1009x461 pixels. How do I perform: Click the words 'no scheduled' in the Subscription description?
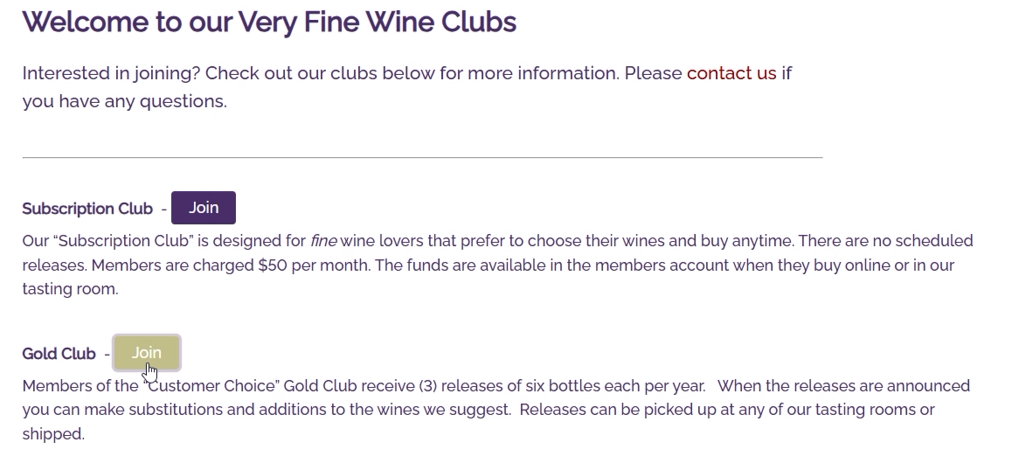(x=922, y=241)
